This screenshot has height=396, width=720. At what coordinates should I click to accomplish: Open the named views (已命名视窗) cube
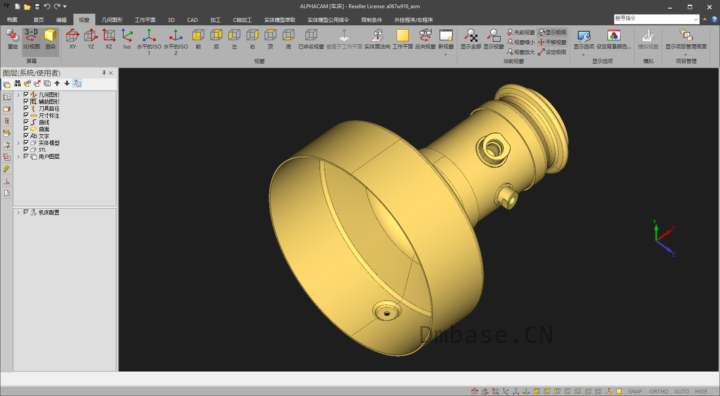311,39
